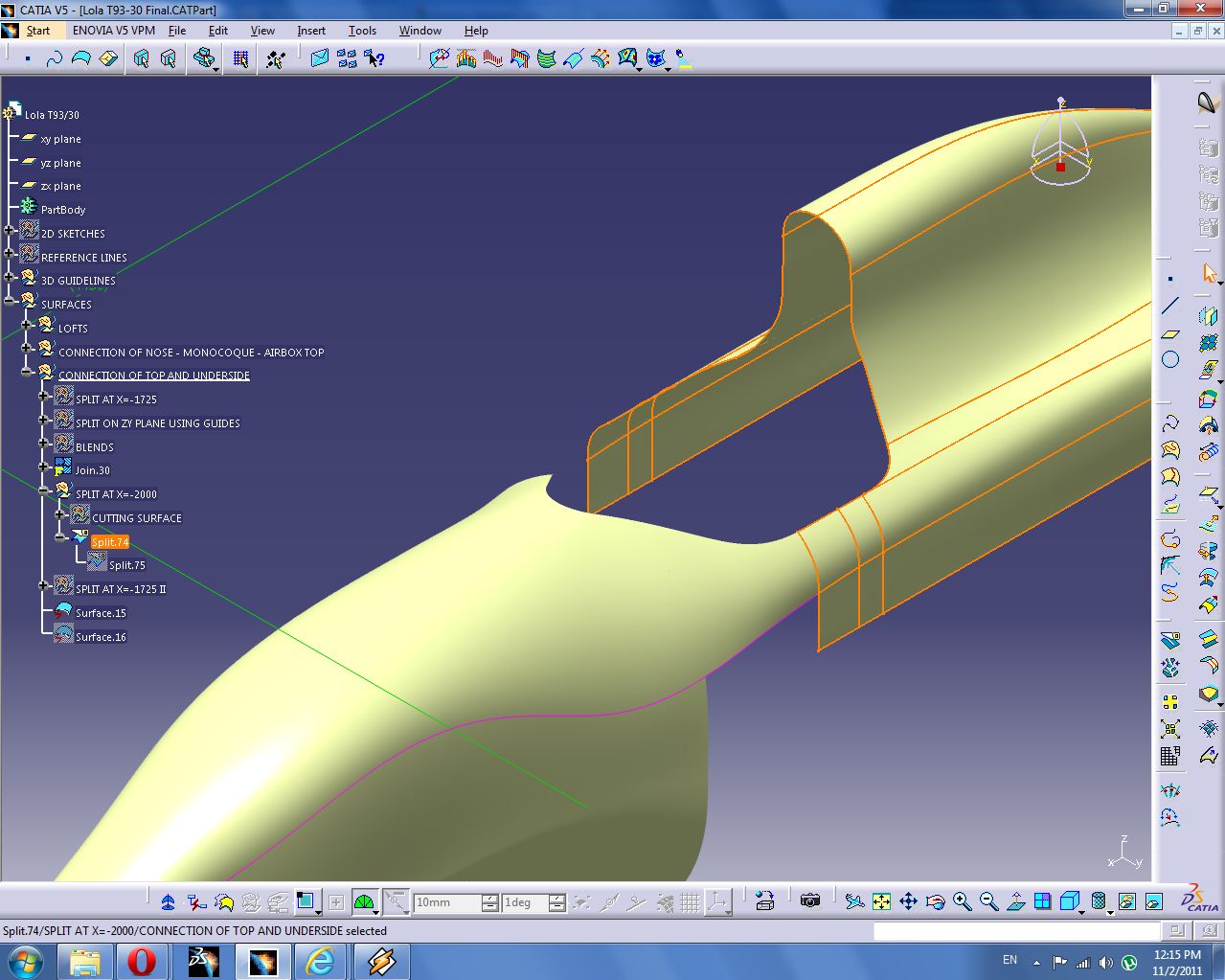Screen dimensions: 1225x980
Task: Select the Line tool in the right toolbar
Action: (x=1170, y=308)
